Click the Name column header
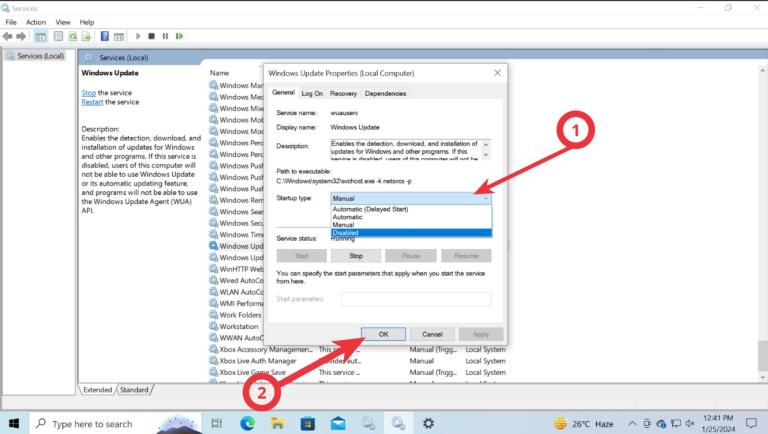The image size is (768, 434). point(219,72)
